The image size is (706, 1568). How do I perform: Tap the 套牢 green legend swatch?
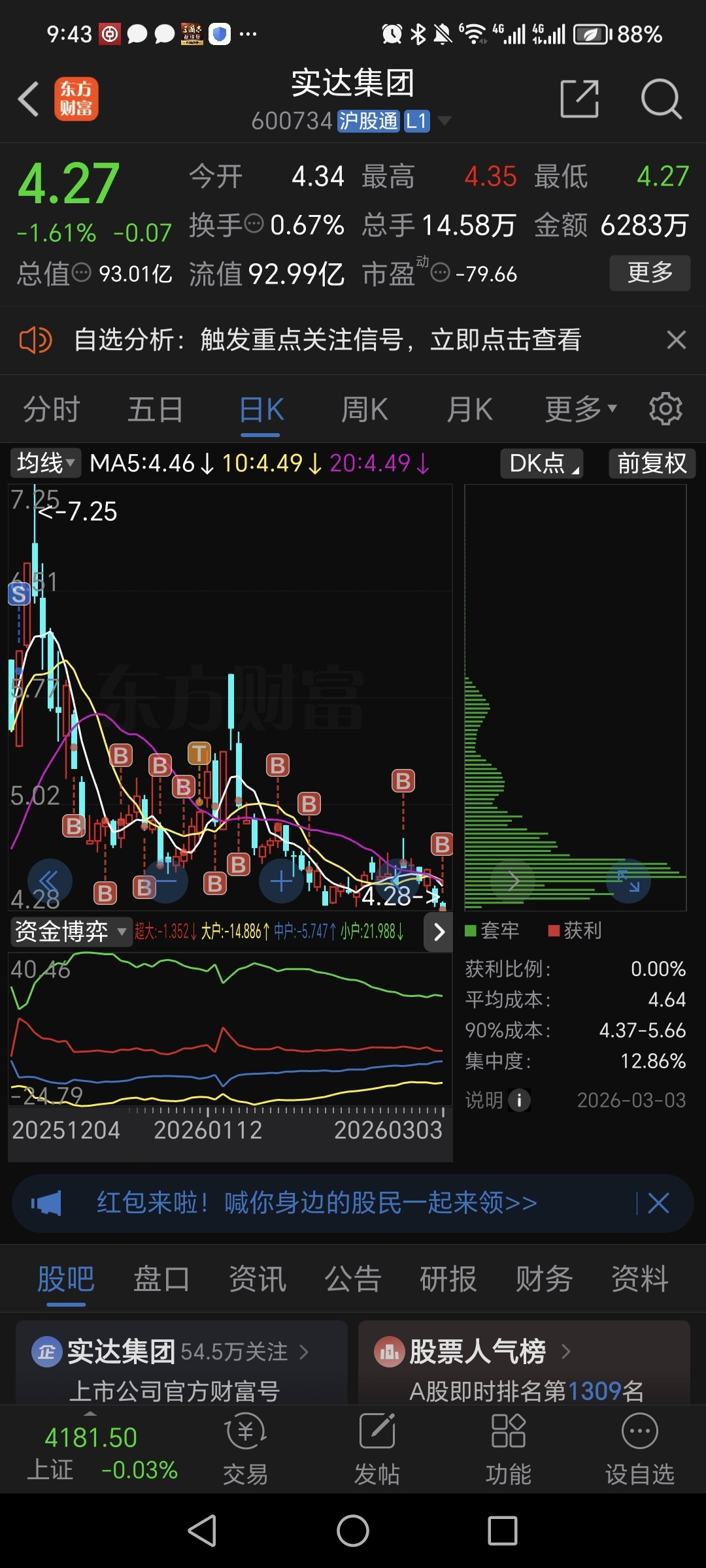pyautogui.click(x=470, y=930)
